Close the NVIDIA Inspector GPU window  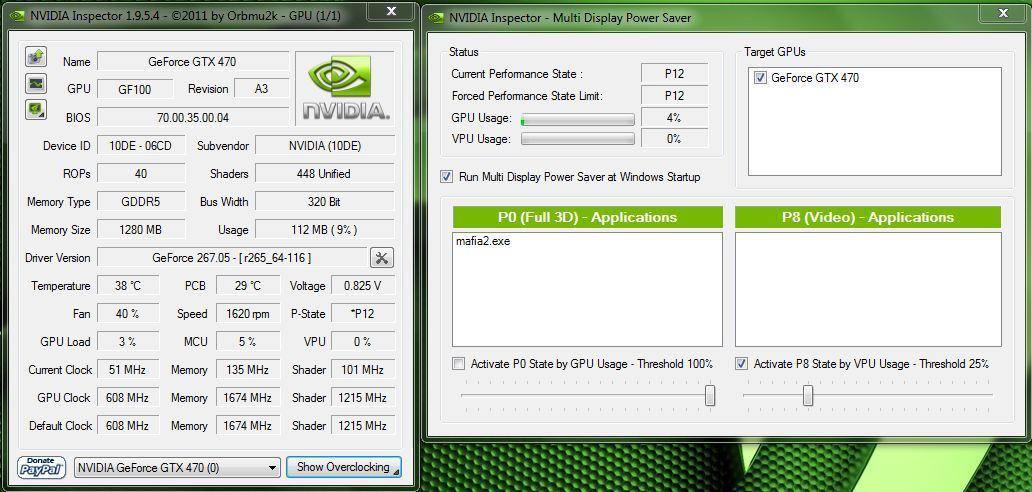(x=391, y=11)
